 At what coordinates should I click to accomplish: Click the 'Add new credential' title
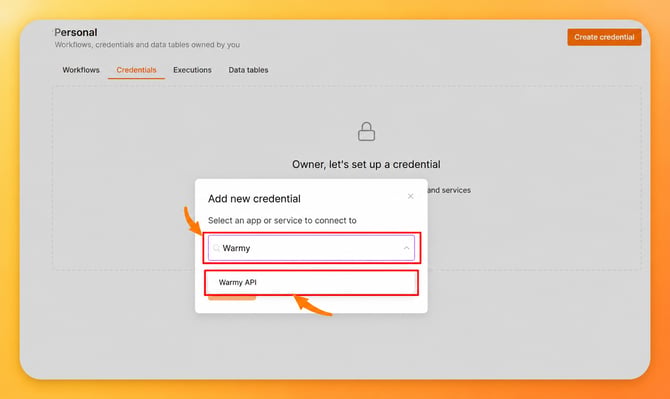(x=254, y=199)
